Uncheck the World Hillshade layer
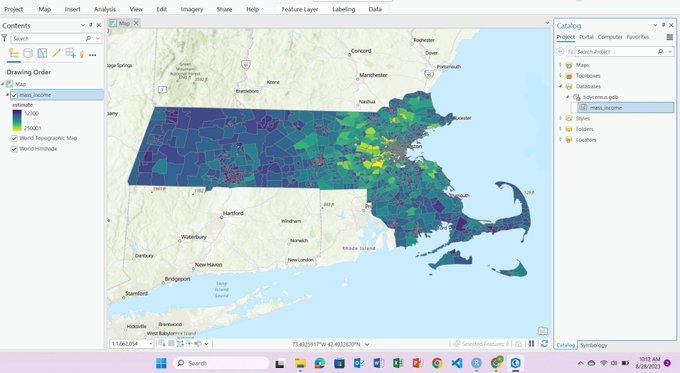 [14, 149]
